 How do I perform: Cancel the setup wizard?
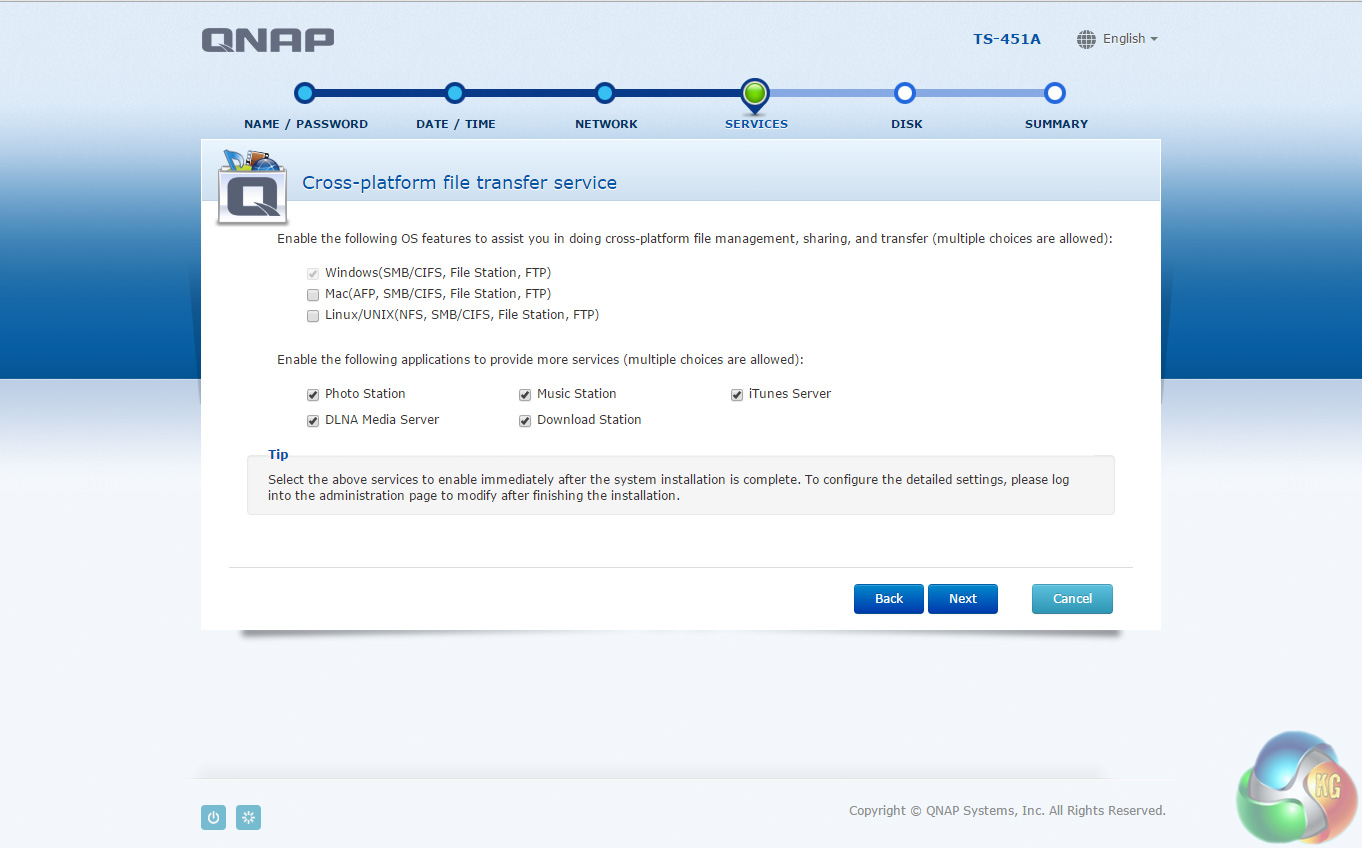1072,599
